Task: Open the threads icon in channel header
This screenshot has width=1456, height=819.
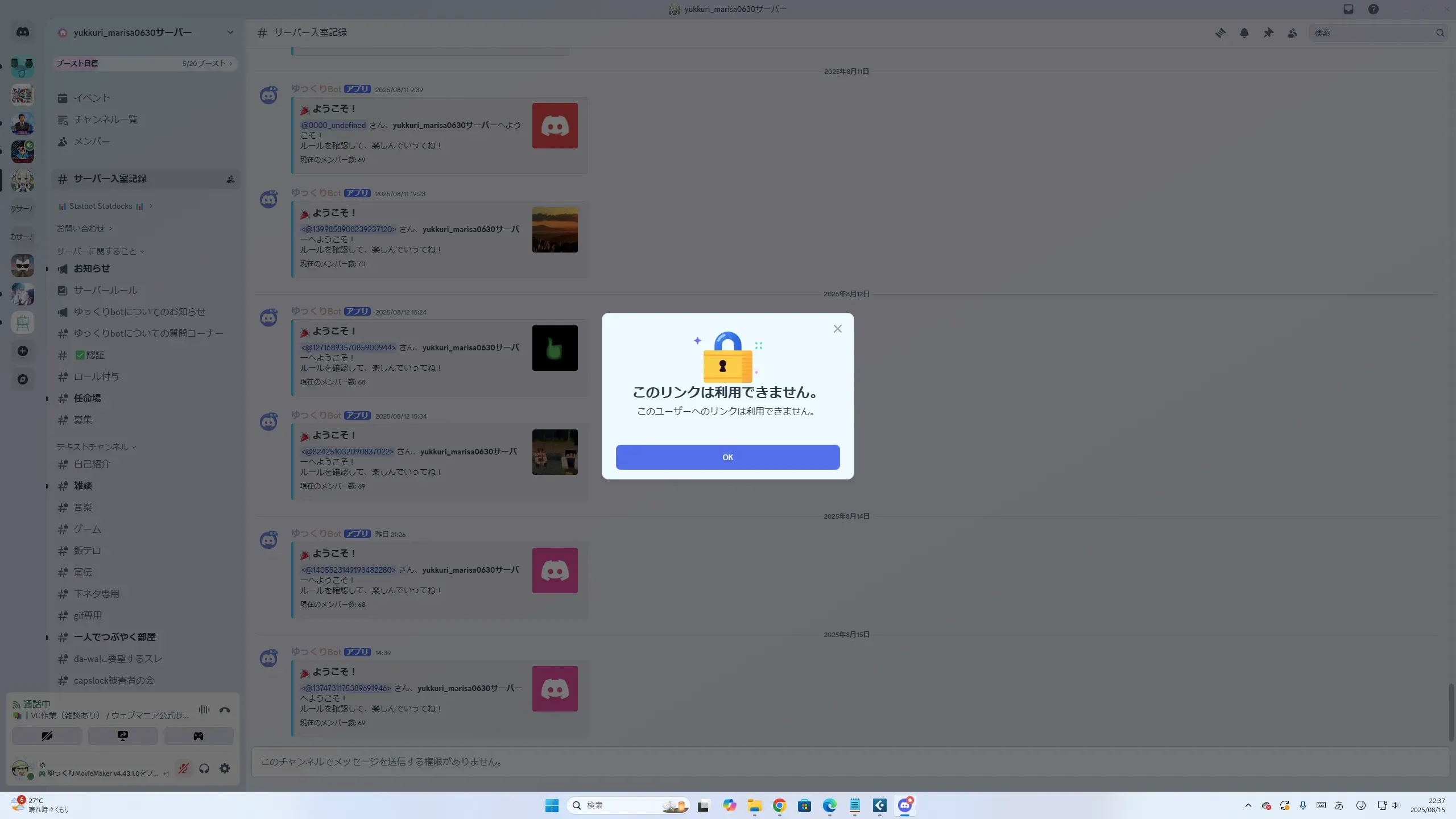Action: pos(1221,33)
